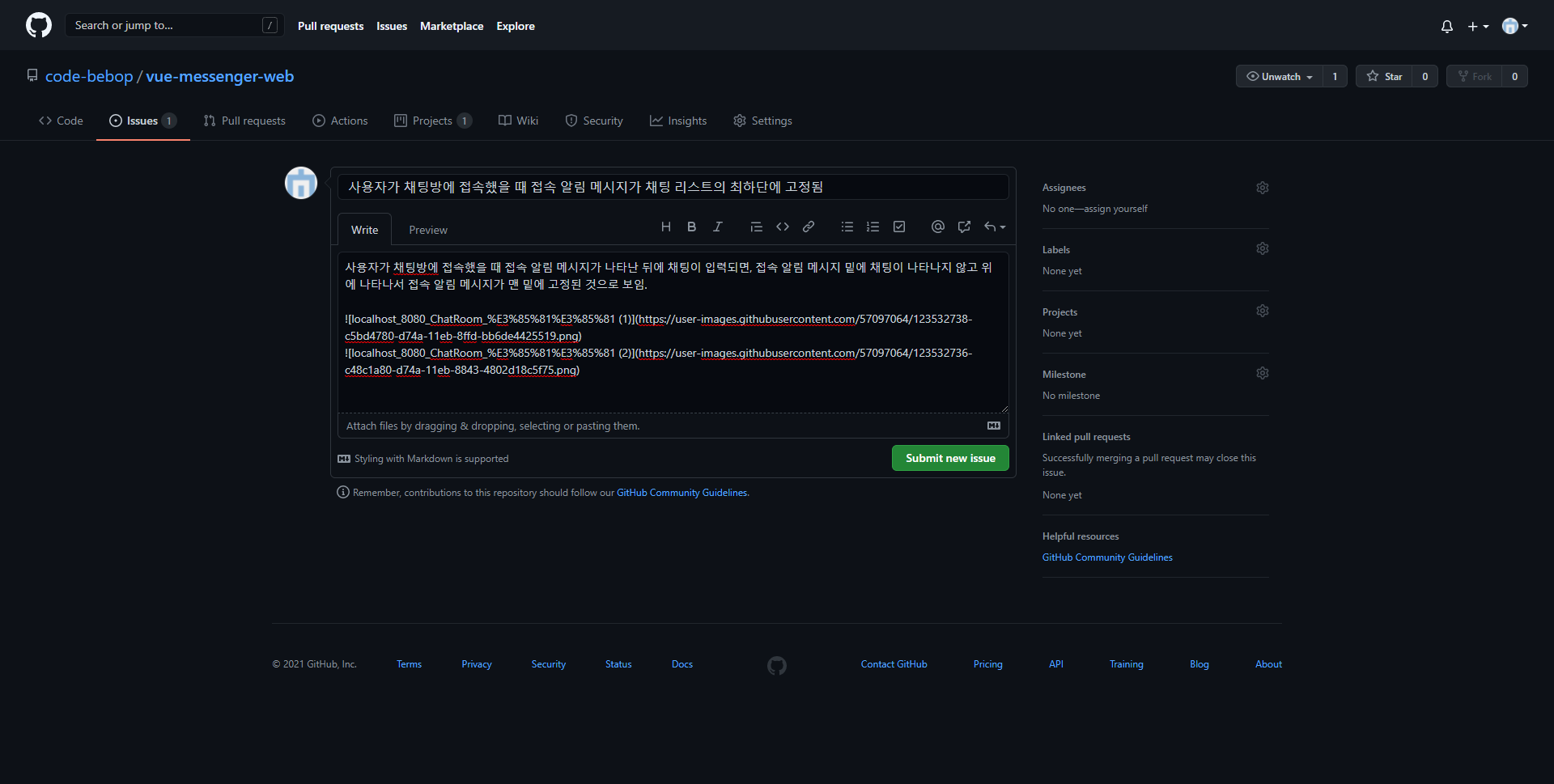Open Explore in top navigation

pyautogui.click(x=516, y=26)
